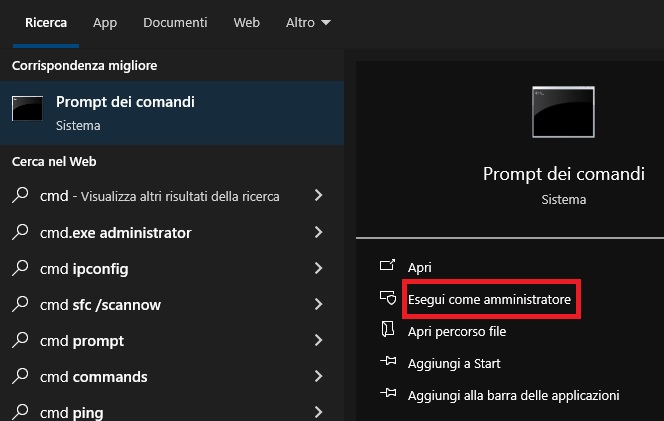
Task: Expand the chevron for cmd sfc /scannow
Action: click(318, 304)
